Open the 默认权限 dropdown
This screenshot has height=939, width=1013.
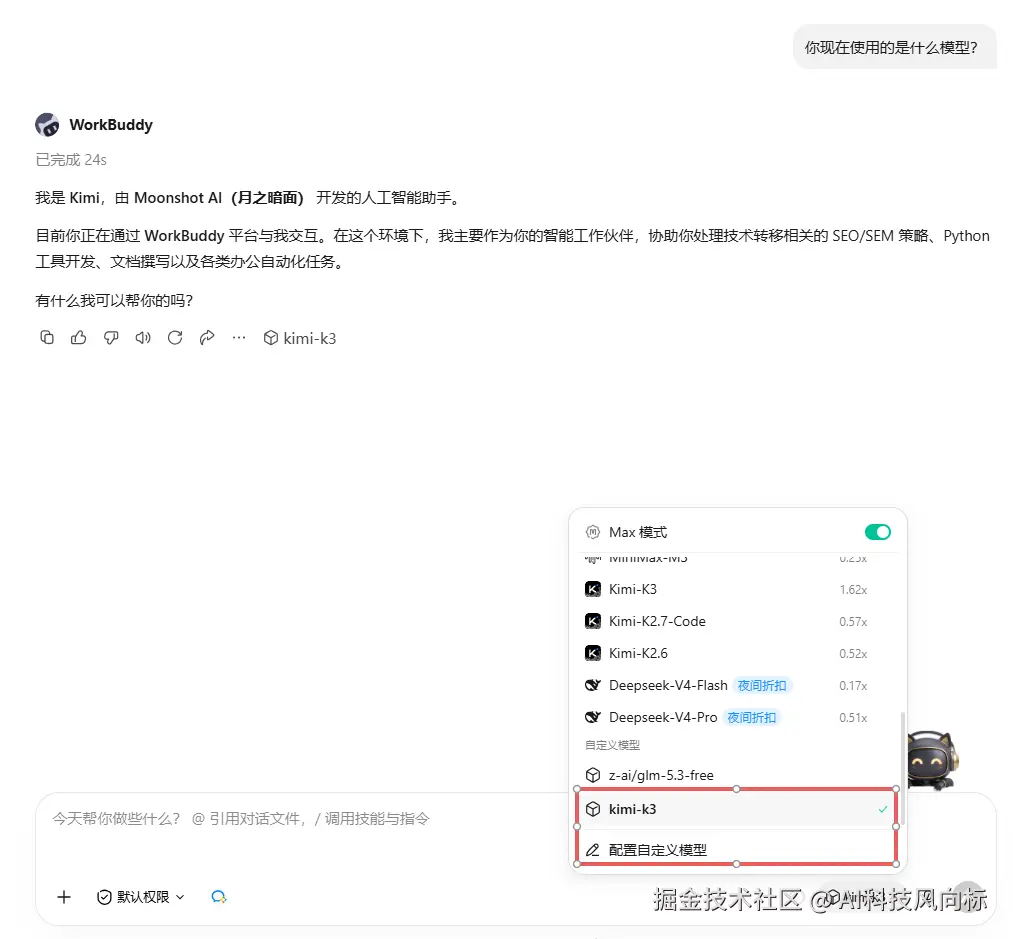tap(141, 897)
